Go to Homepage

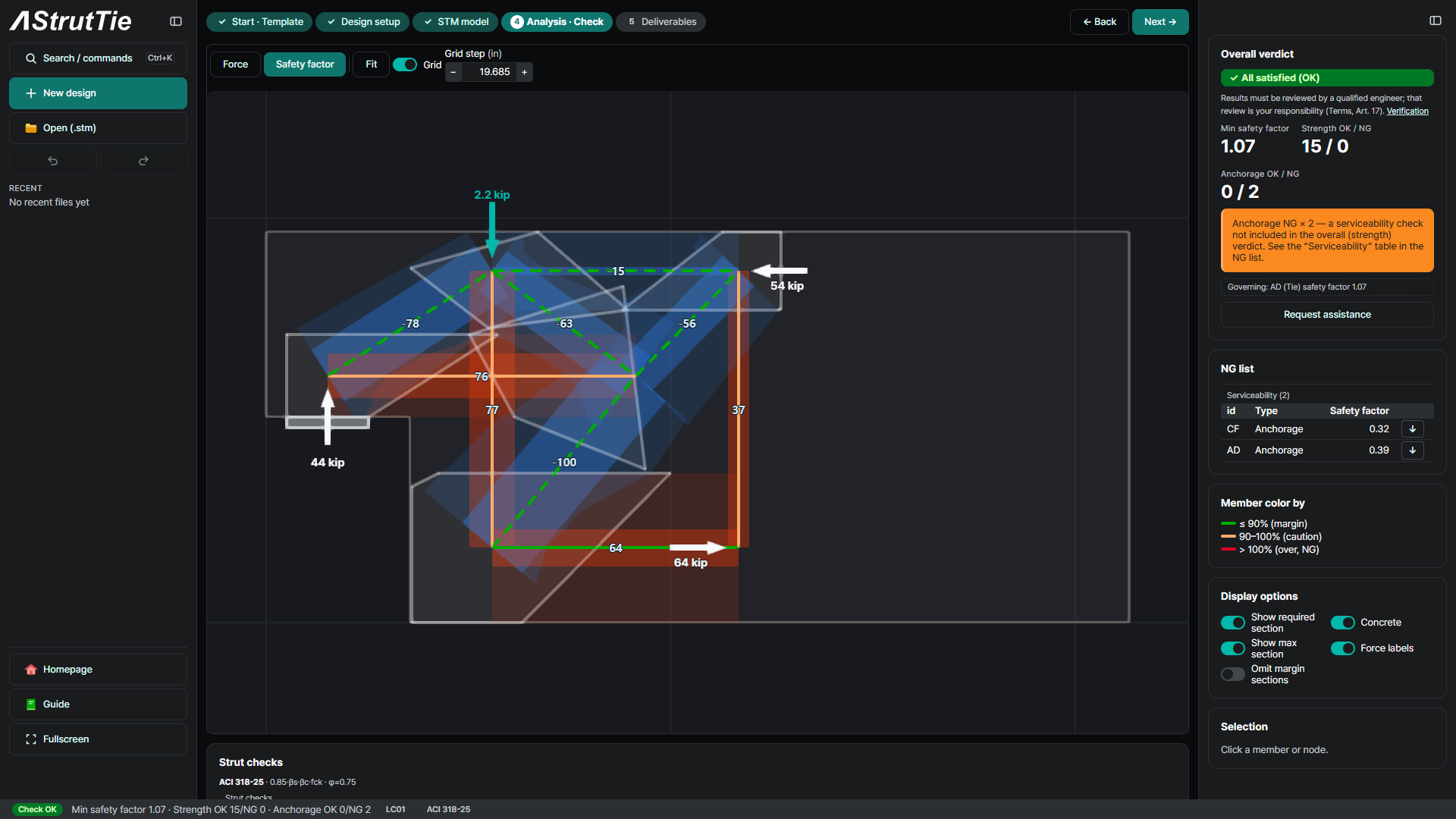pyautogui.click(x=98, y=670)
